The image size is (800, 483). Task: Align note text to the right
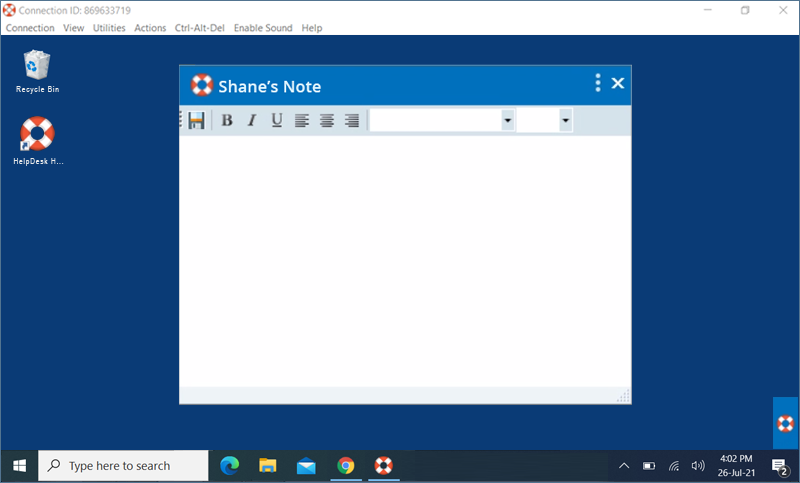pyautogui.click(x=352, y=121)
